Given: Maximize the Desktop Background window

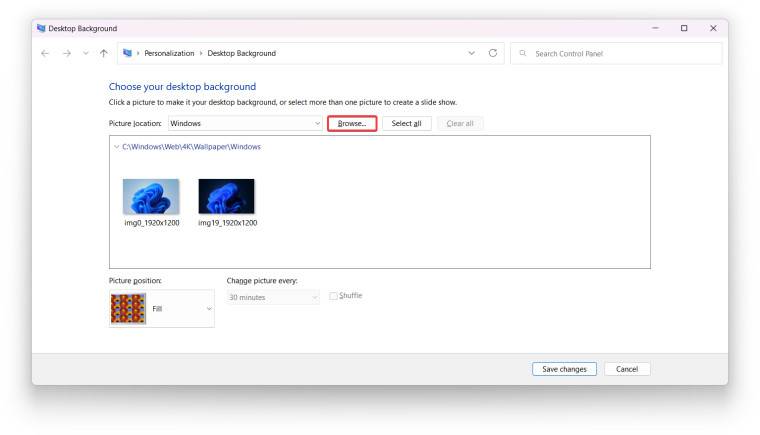Looking at the screenshot, I should 684,28.
